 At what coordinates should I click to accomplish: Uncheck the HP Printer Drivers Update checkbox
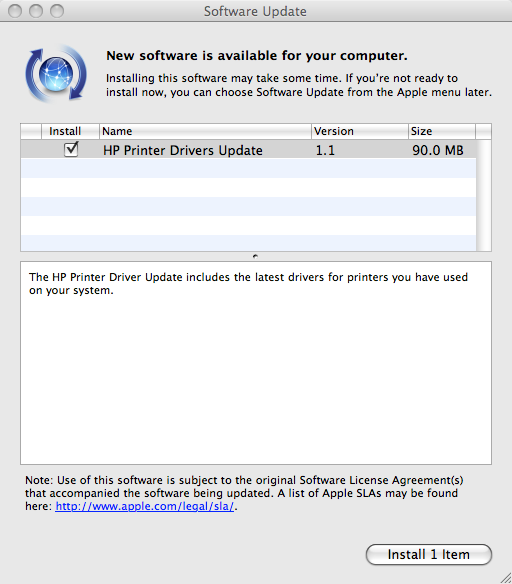tap(71, 150)
